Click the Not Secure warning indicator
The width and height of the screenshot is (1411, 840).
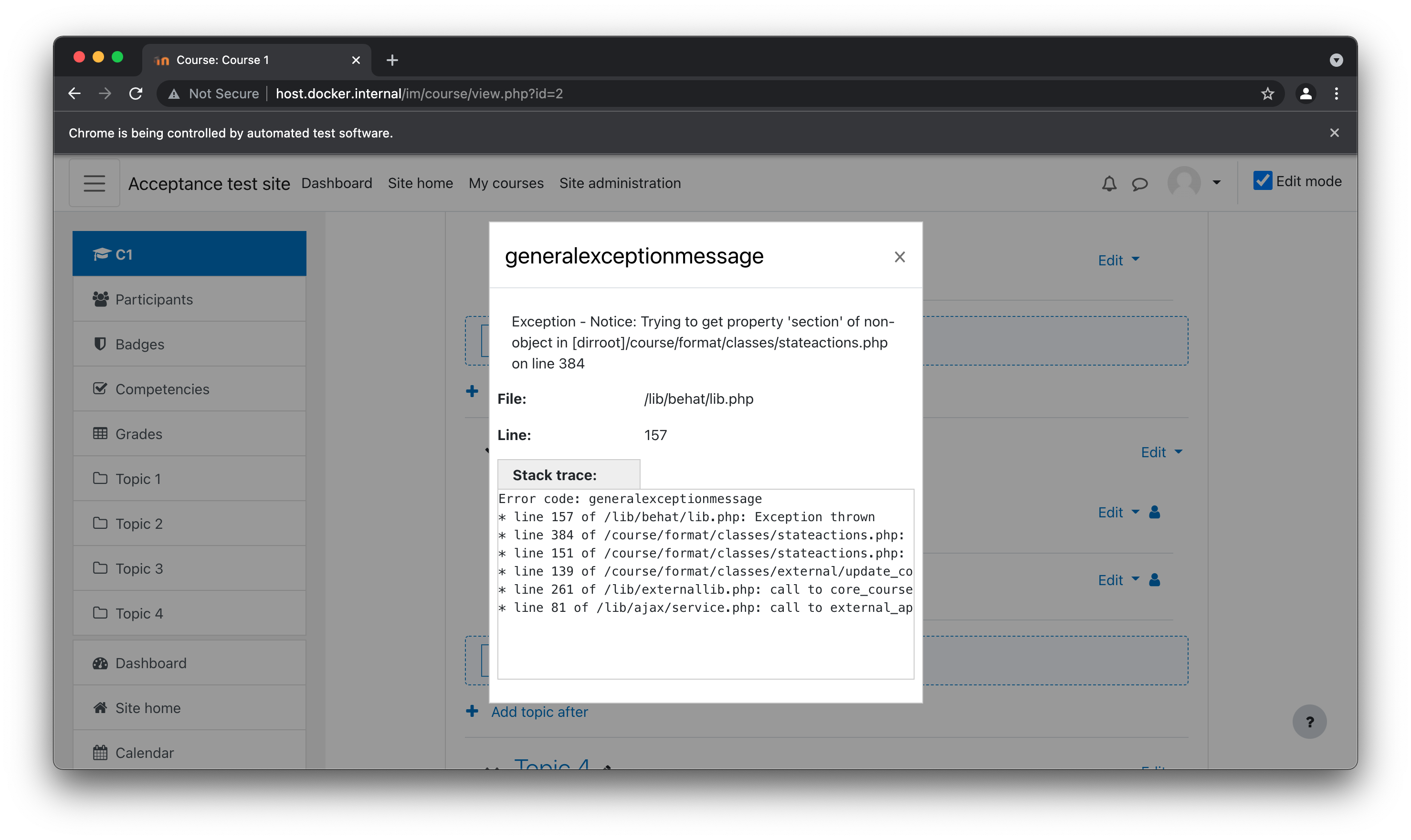pyautogui.click(x=213, y=94)
